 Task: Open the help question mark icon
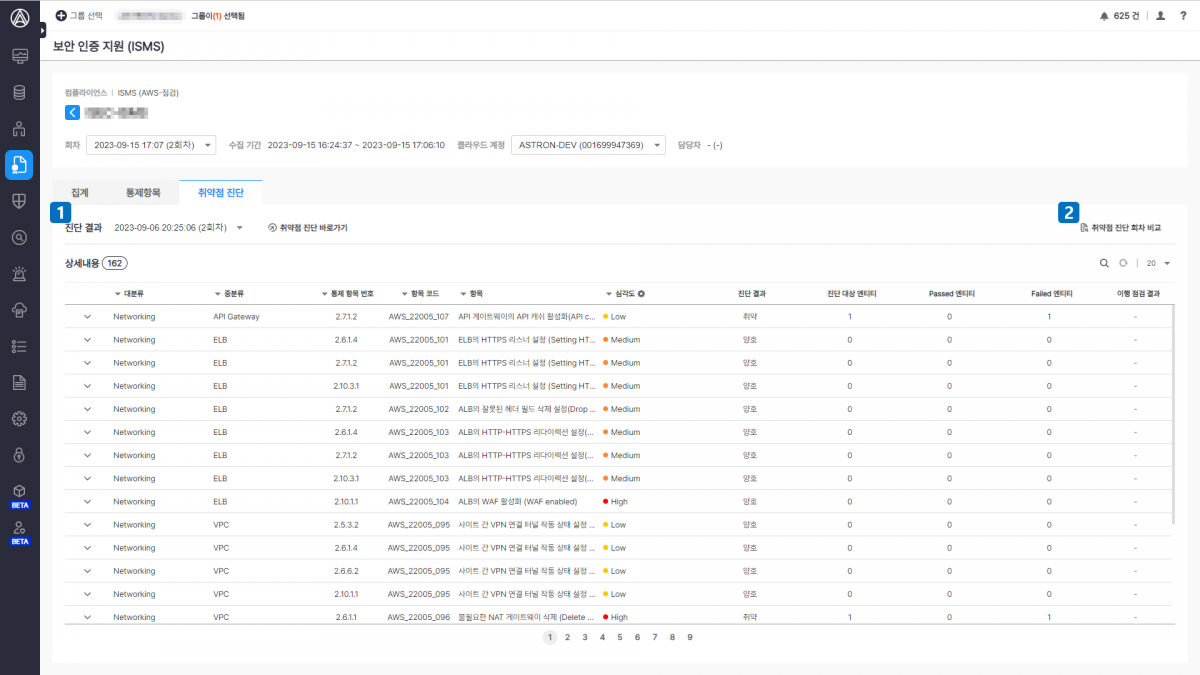(x=1183, y=16)
